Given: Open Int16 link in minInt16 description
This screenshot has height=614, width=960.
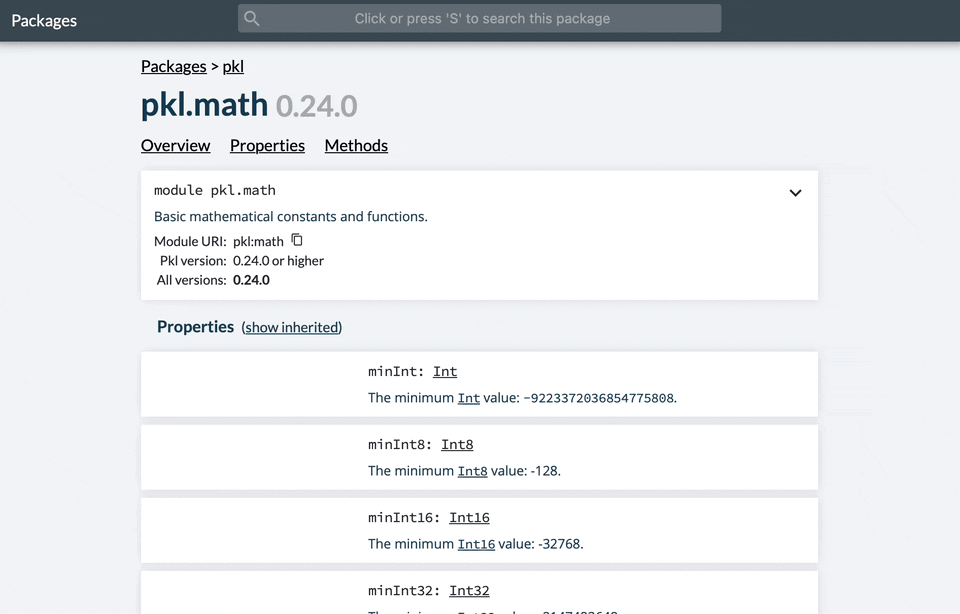Looking at the screenshot, I should pyautogui.click(x=476, y=544).
